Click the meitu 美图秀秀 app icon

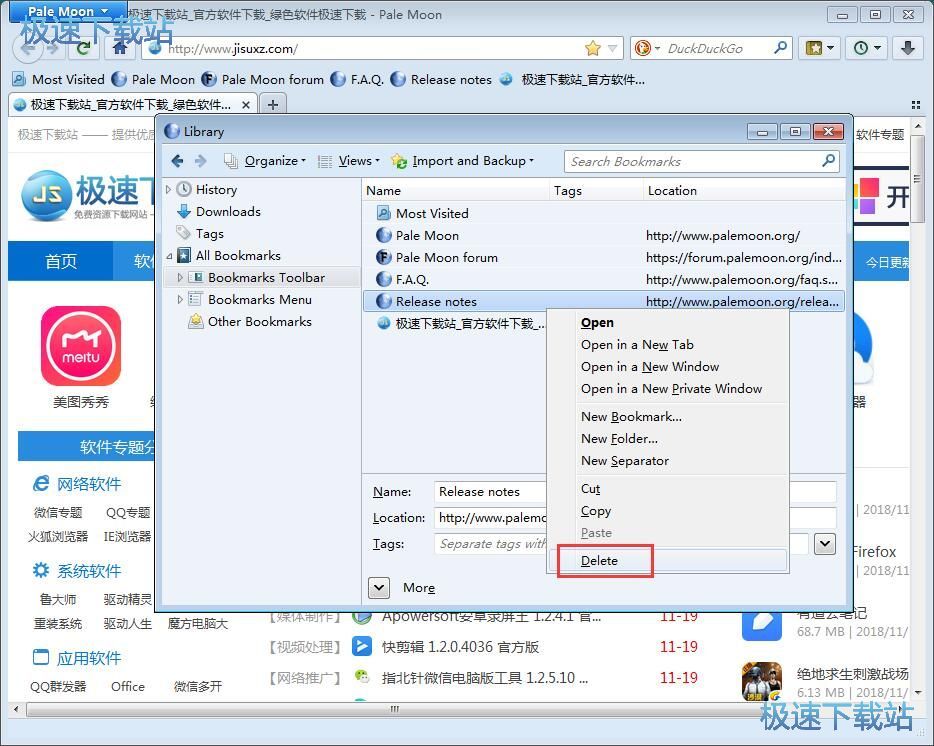click(x=81, y=346)
